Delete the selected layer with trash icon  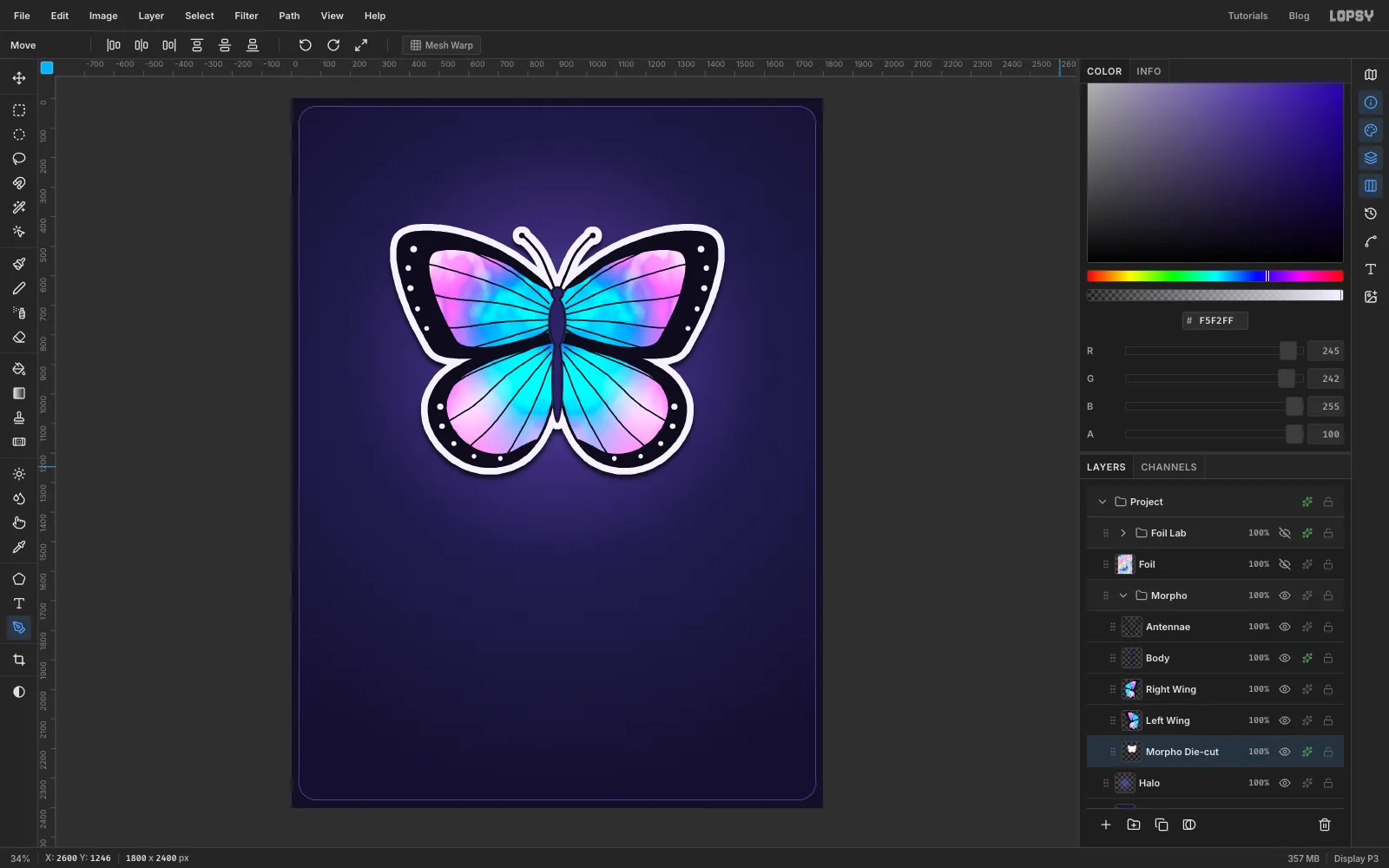(1325, 825)
